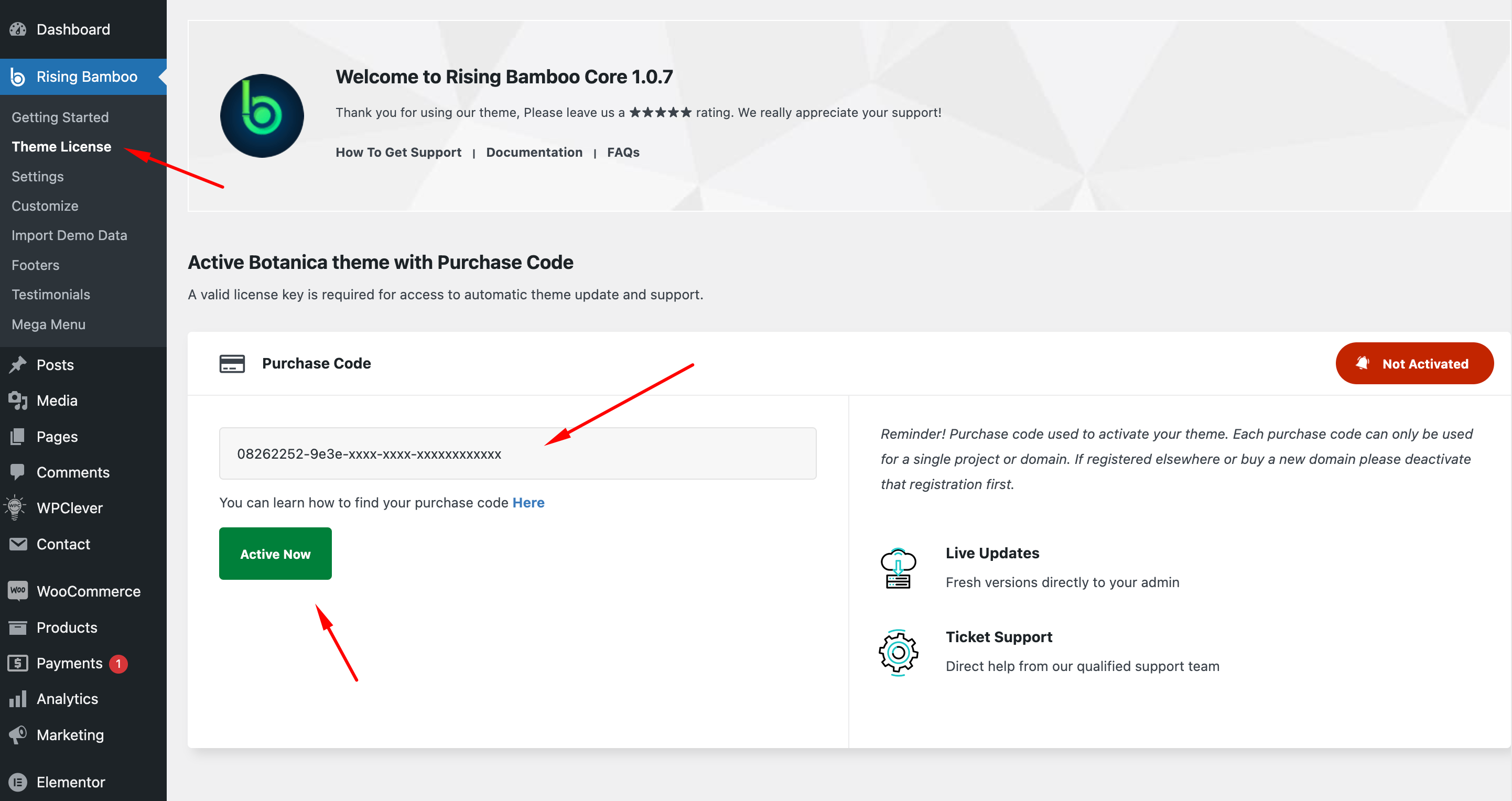Click the Rising Bamboo sidebar logo icon

click(x=18, y=77)
